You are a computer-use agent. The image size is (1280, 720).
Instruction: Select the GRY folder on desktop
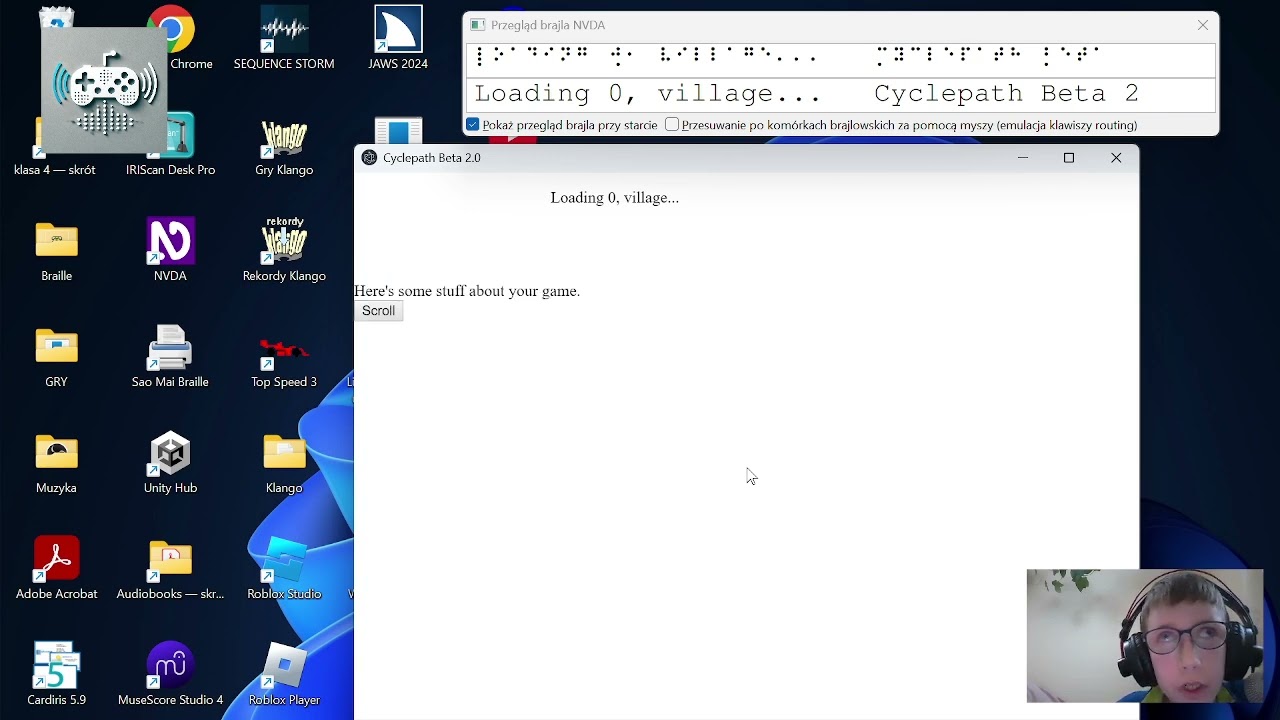56,358
